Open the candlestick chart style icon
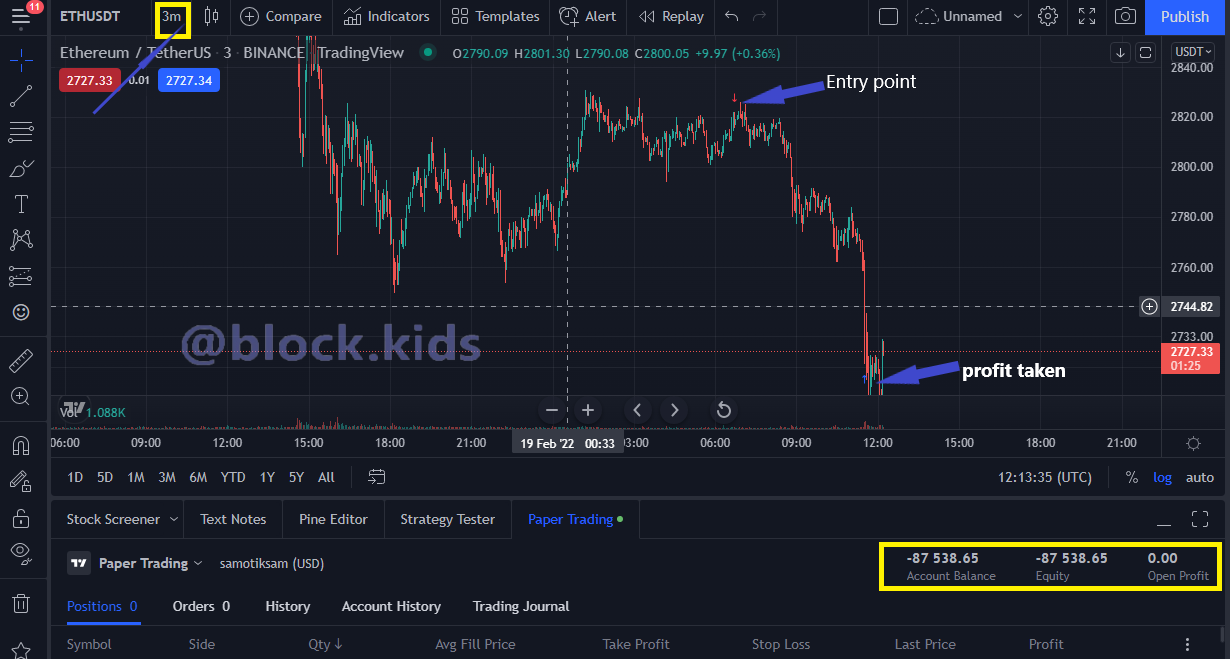 pos(210,16)
